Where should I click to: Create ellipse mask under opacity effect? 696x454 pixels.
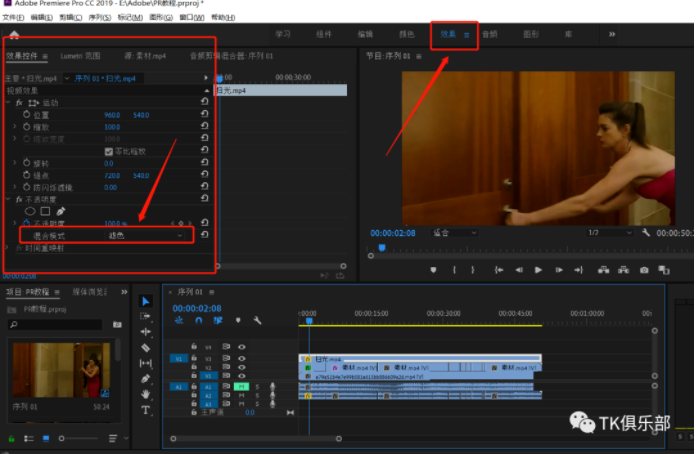pyautogui.click(x=30, y=211)
